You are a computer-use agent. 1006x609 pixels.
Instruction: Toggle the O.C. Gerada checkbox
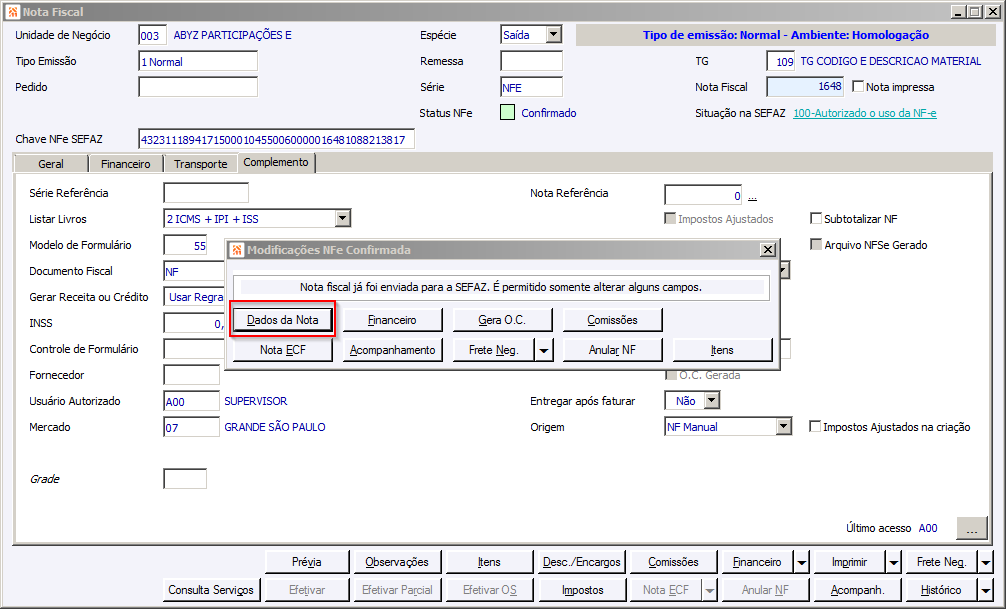(x=672, y=375)
